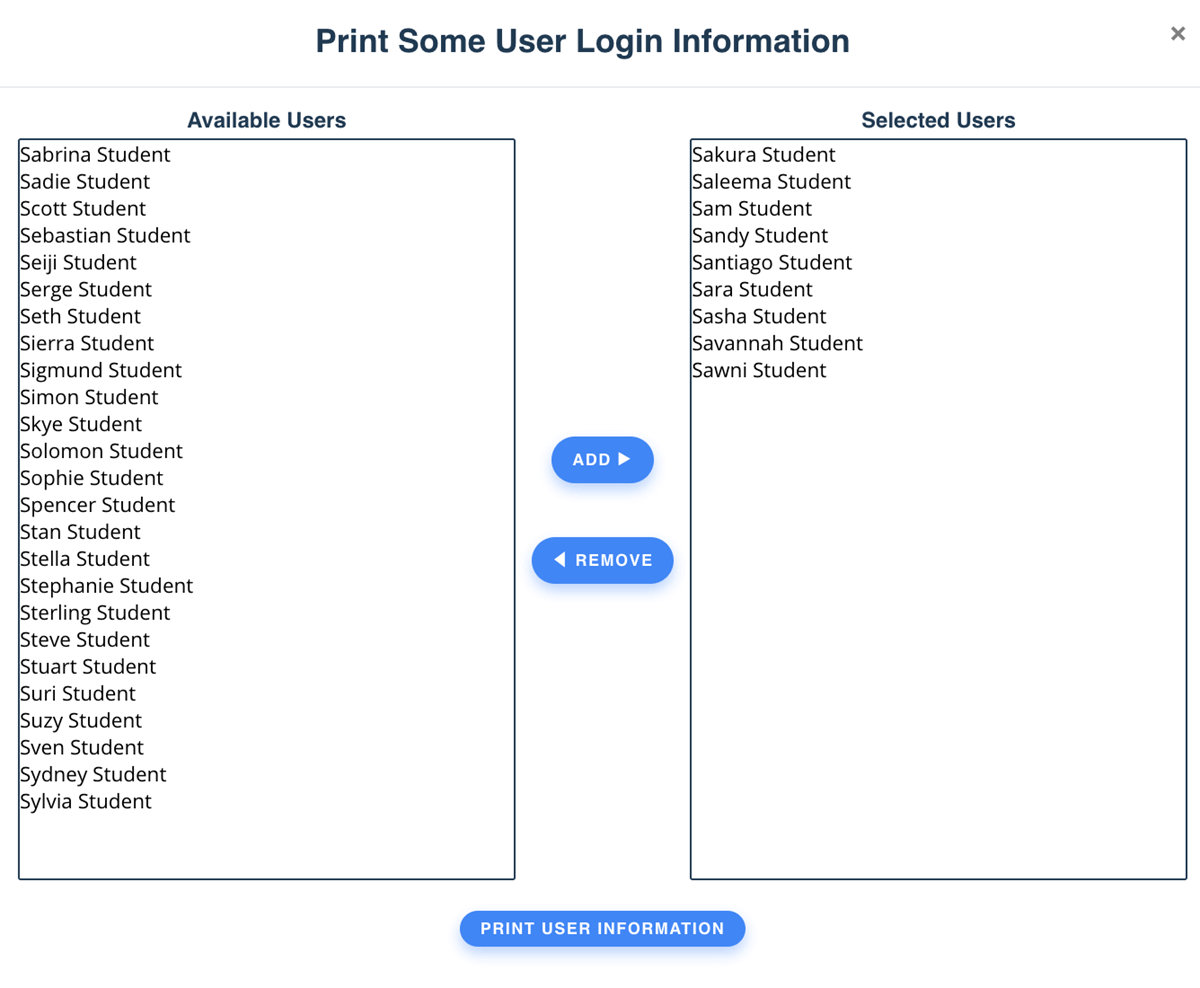The width and height of the screenshot is (1200, 988).
Task: Choose Sasha Student in Selected Users
Action: (x=938, y=317)
